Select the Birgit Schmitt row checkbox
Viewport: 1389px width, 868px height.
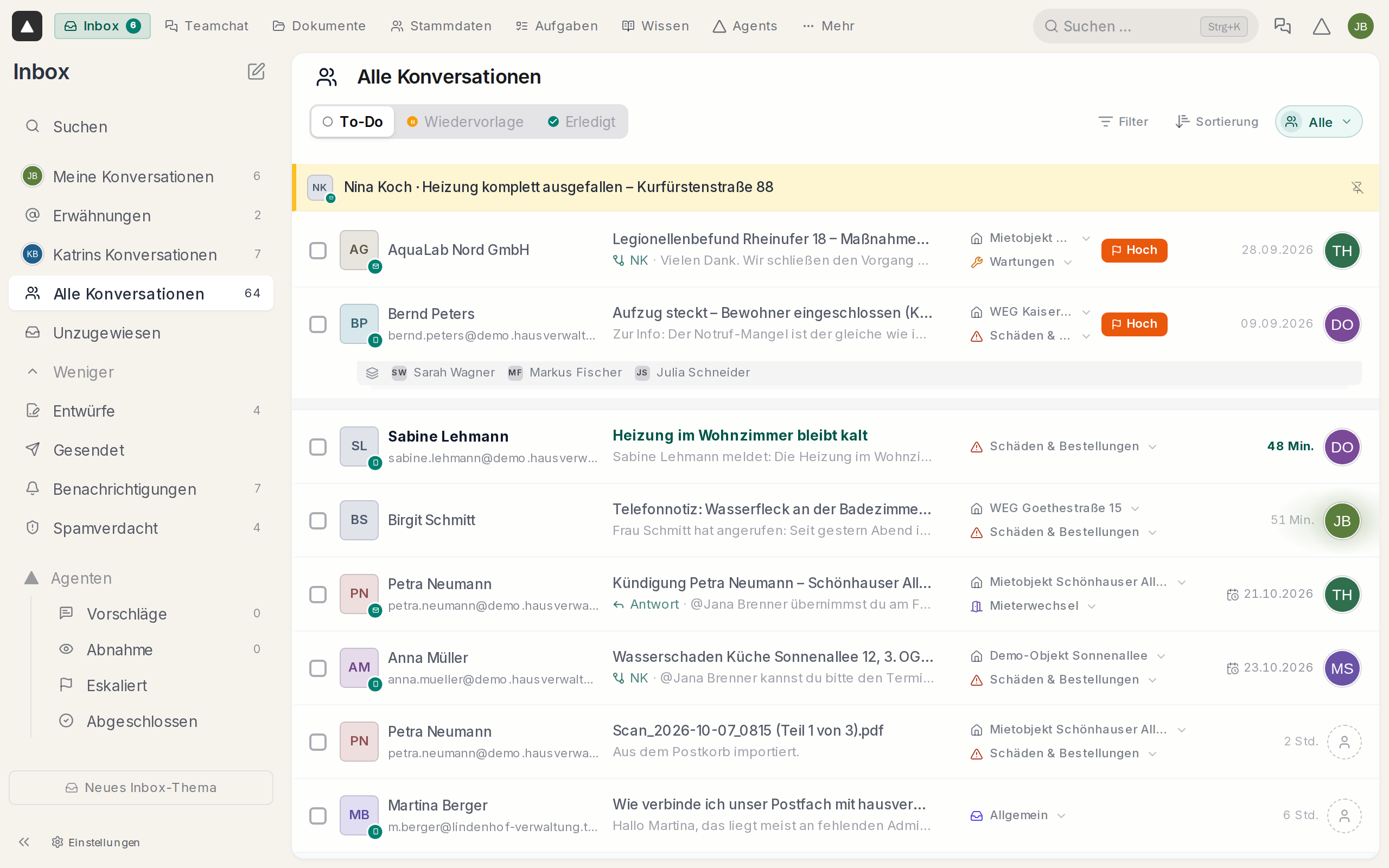click(x=318, y=521)
